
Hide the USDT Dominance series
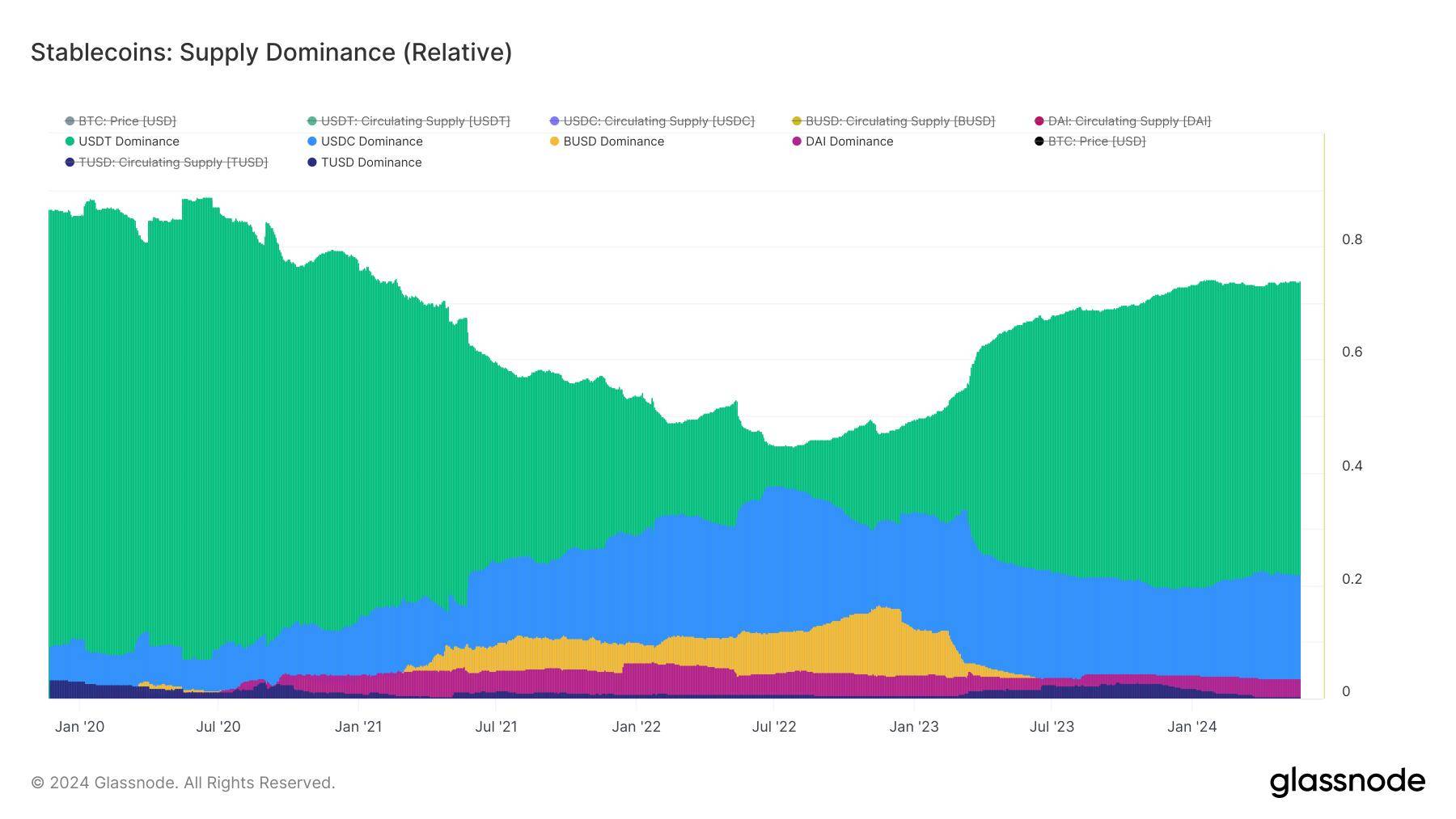coord(122,141)
